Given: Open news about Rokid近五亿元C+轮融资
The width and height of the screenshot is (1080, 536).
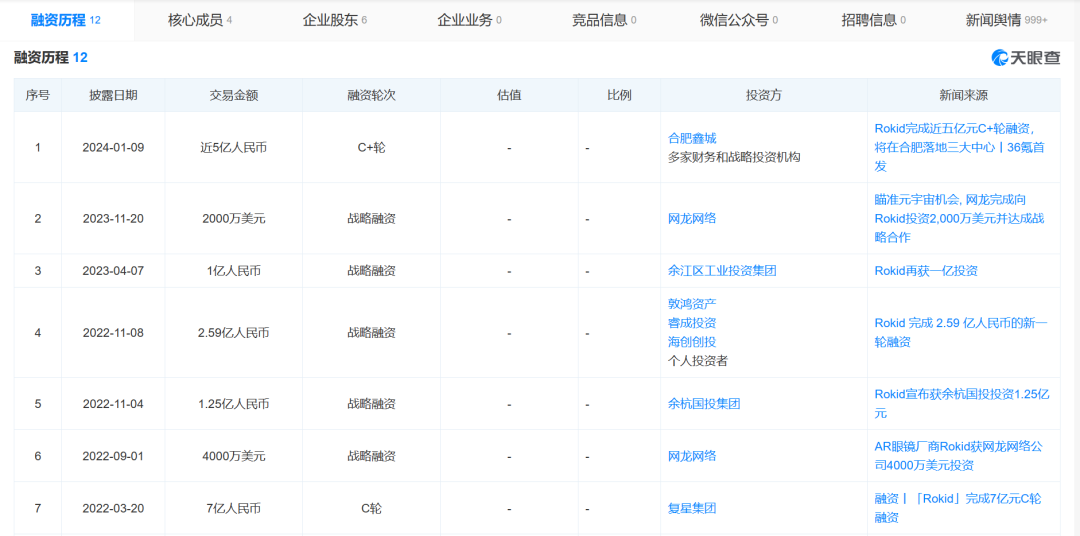Looking at the screenshot, I should (x=959, y=147).
